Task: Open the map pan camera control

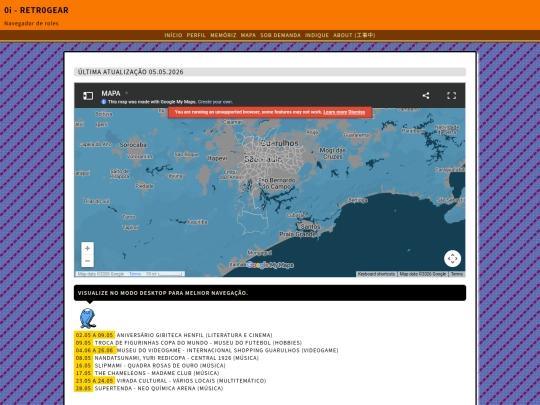Action: [453, 259]
